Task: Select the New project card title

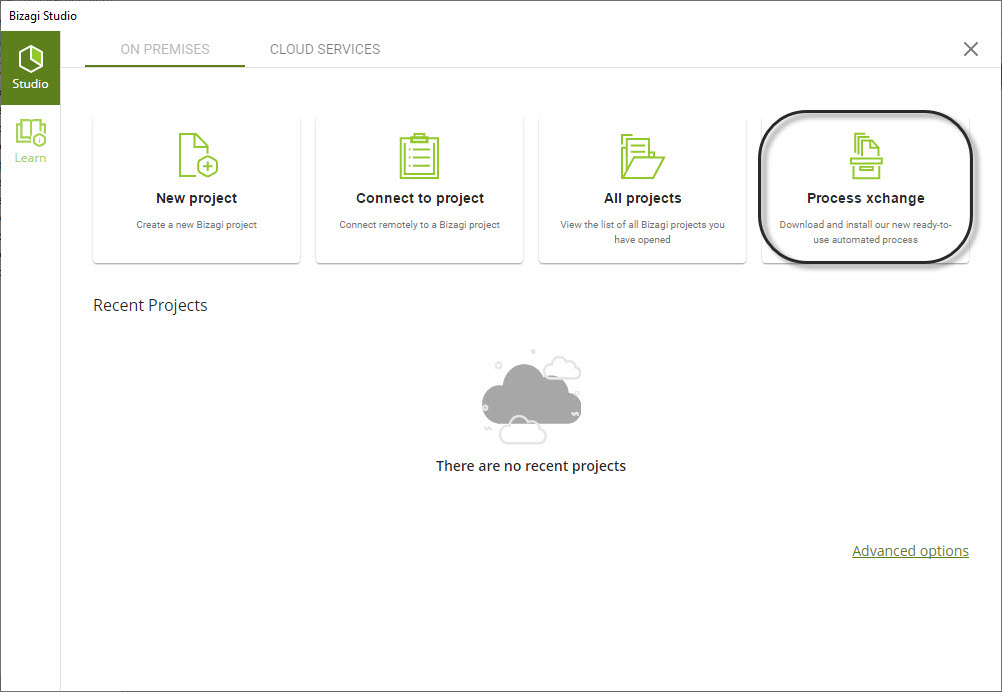Action: click(x=196, y=198)
